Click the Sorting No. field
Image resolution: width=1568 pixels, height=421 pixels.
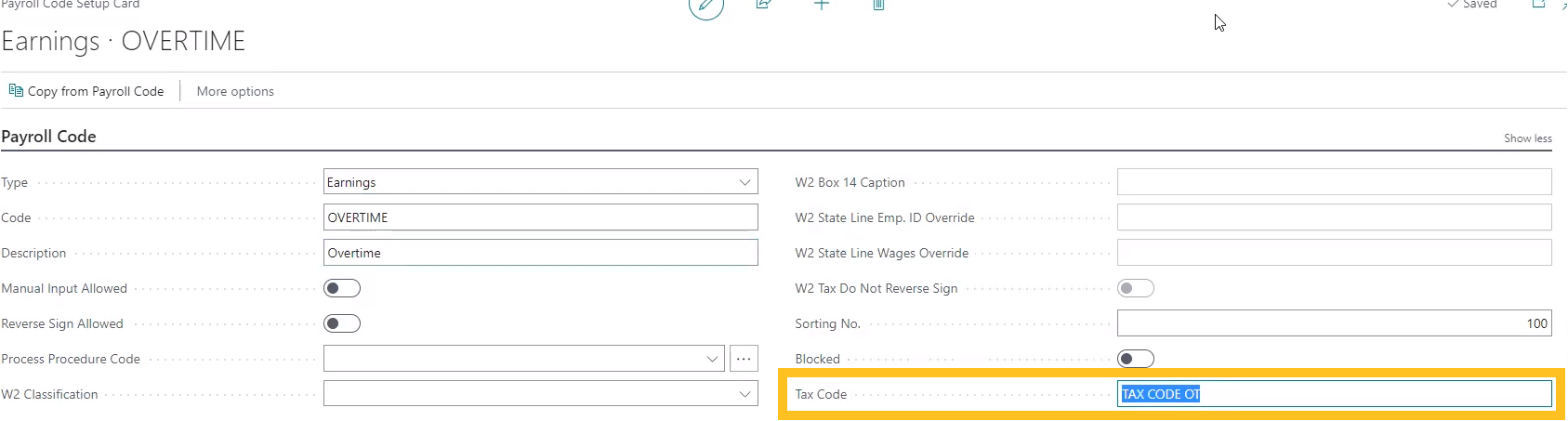coord(1334,323)
